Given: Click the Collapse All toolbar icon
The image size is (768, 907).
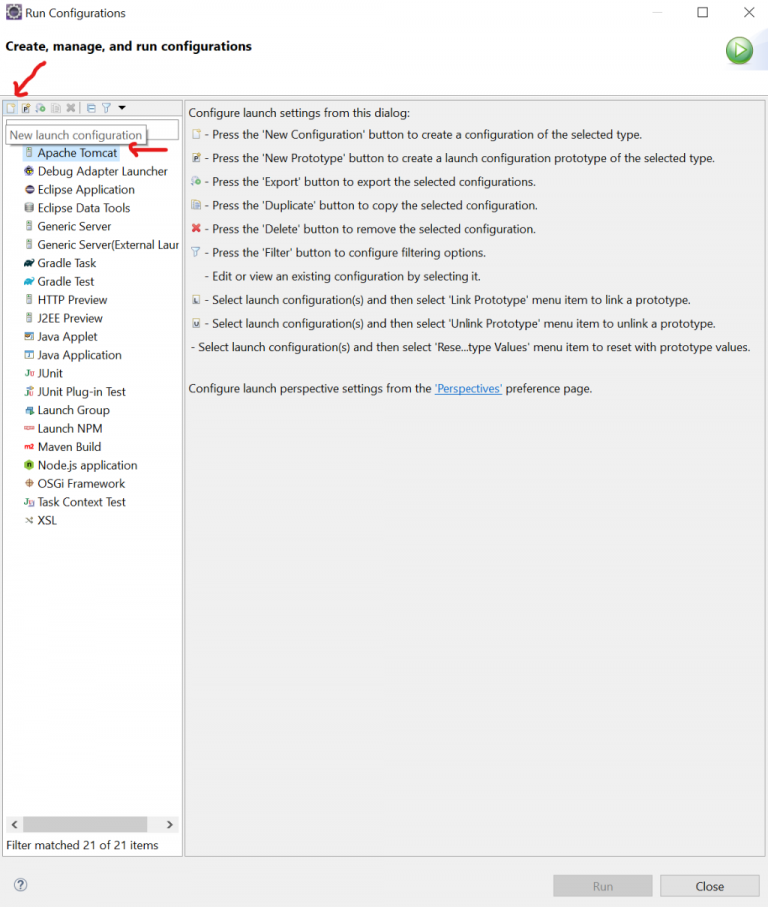Looking at the screenshot, I should pos(91,108).
